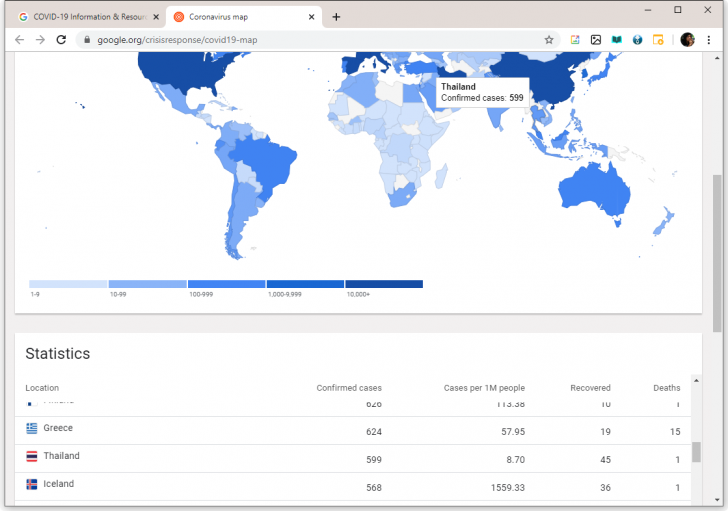Click the 100-999 legend color swatch
This screenshot has width=728, height=511.
pyautogui.click(x=227, y=284)
